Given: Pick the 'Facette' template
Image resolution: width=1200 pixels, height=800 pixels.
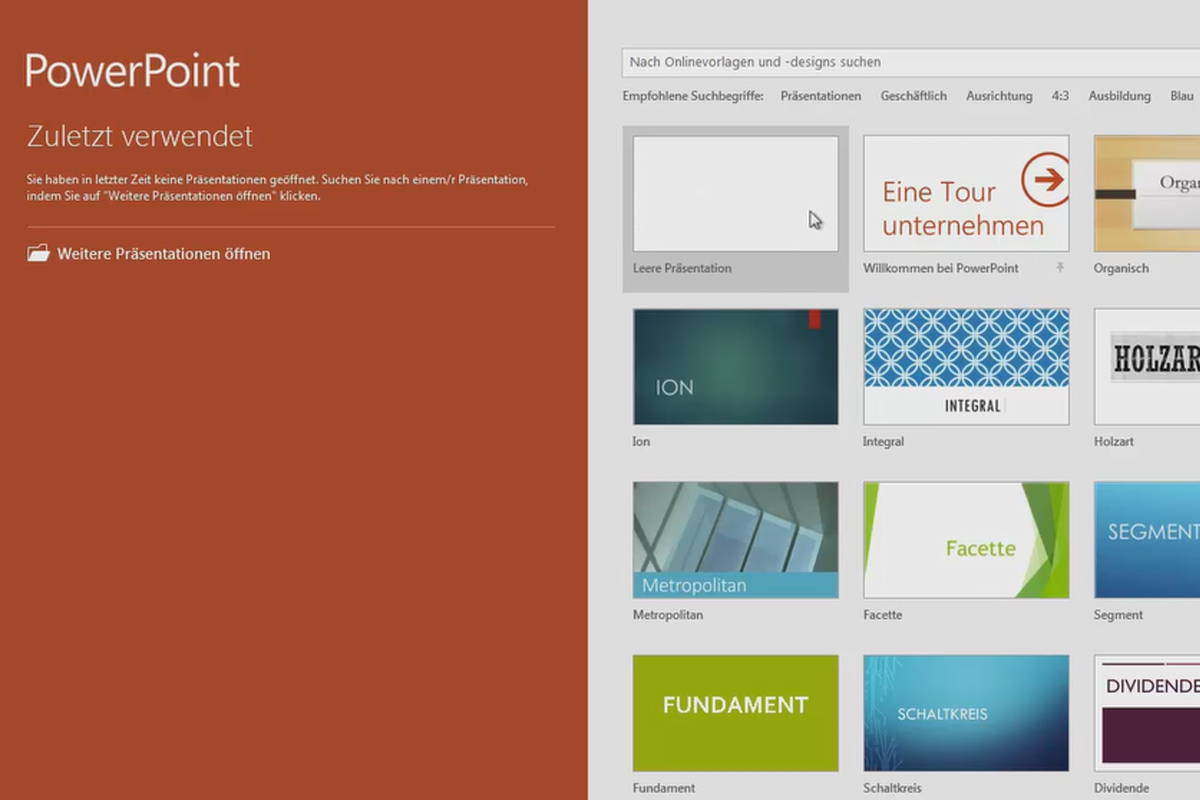Looking at the screenshot, I should pos(965,539).
